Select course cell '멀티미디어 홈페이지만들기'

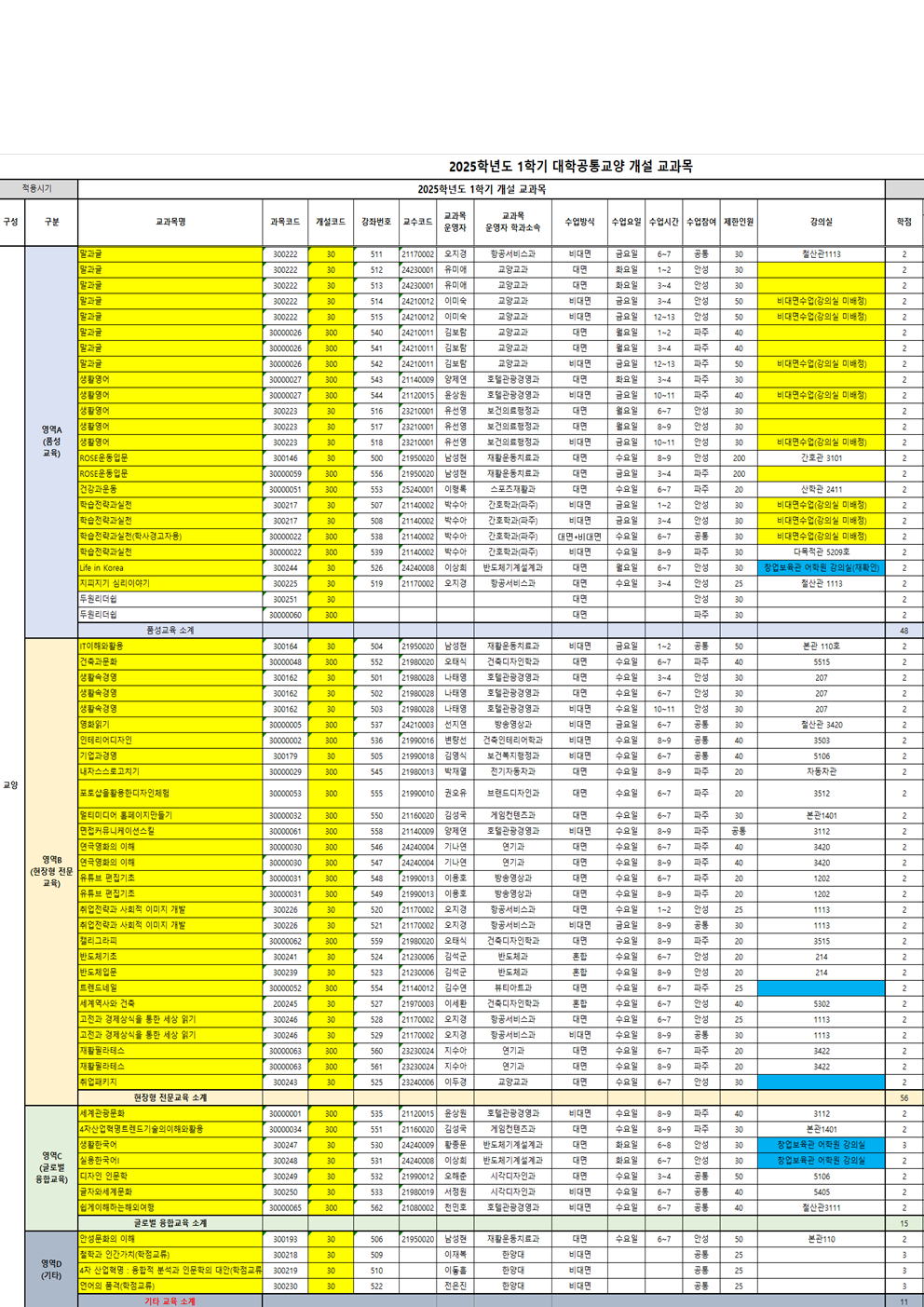(170, 815)
